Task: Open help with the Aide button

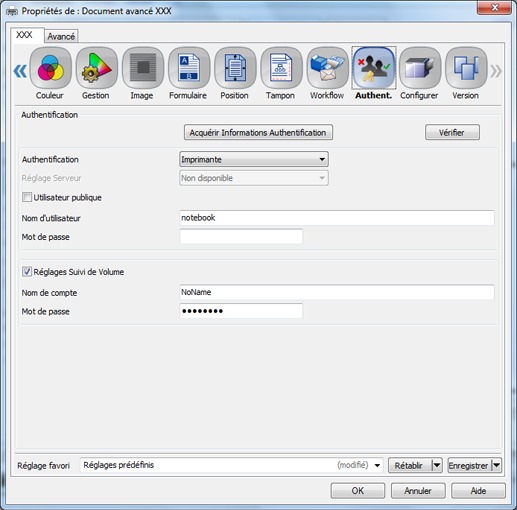Action: (478, 491)
